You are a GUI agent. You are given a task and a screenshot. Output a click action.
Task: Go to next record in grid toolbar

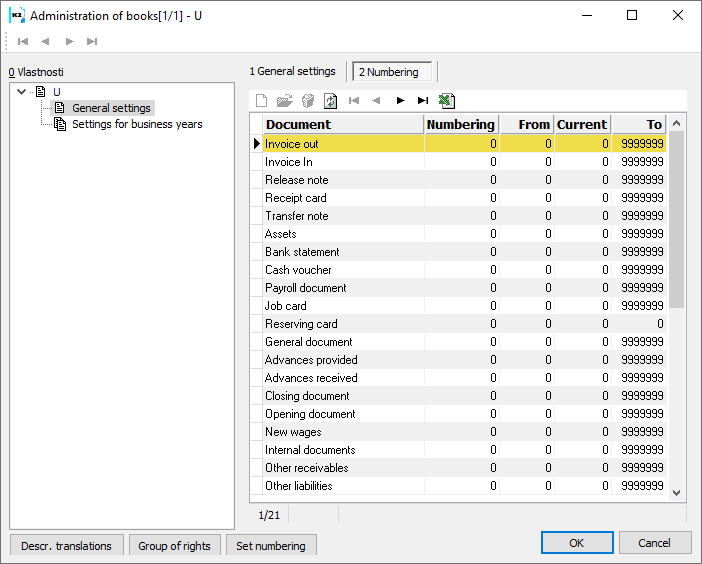click(400, 100)
